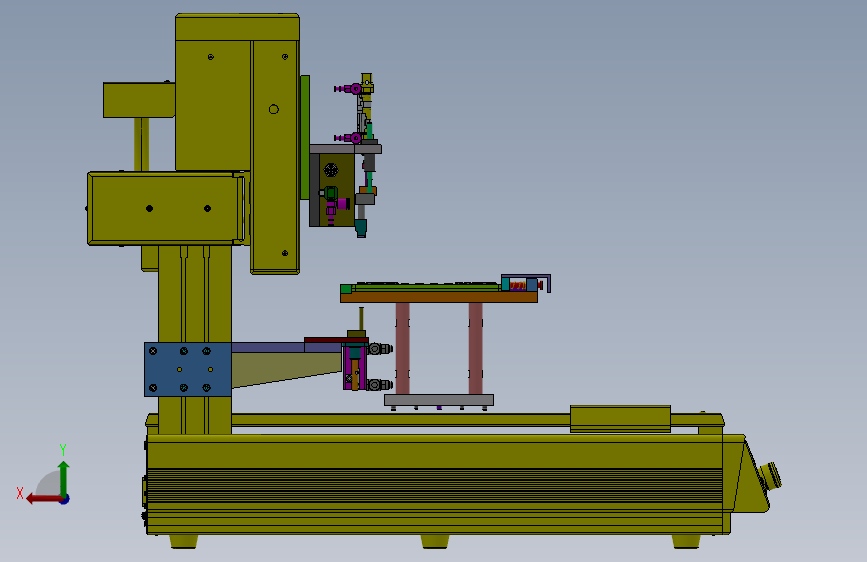Click the green Y axis arrow of triad
Screen dimensions: 867x562
coord(64,478)
